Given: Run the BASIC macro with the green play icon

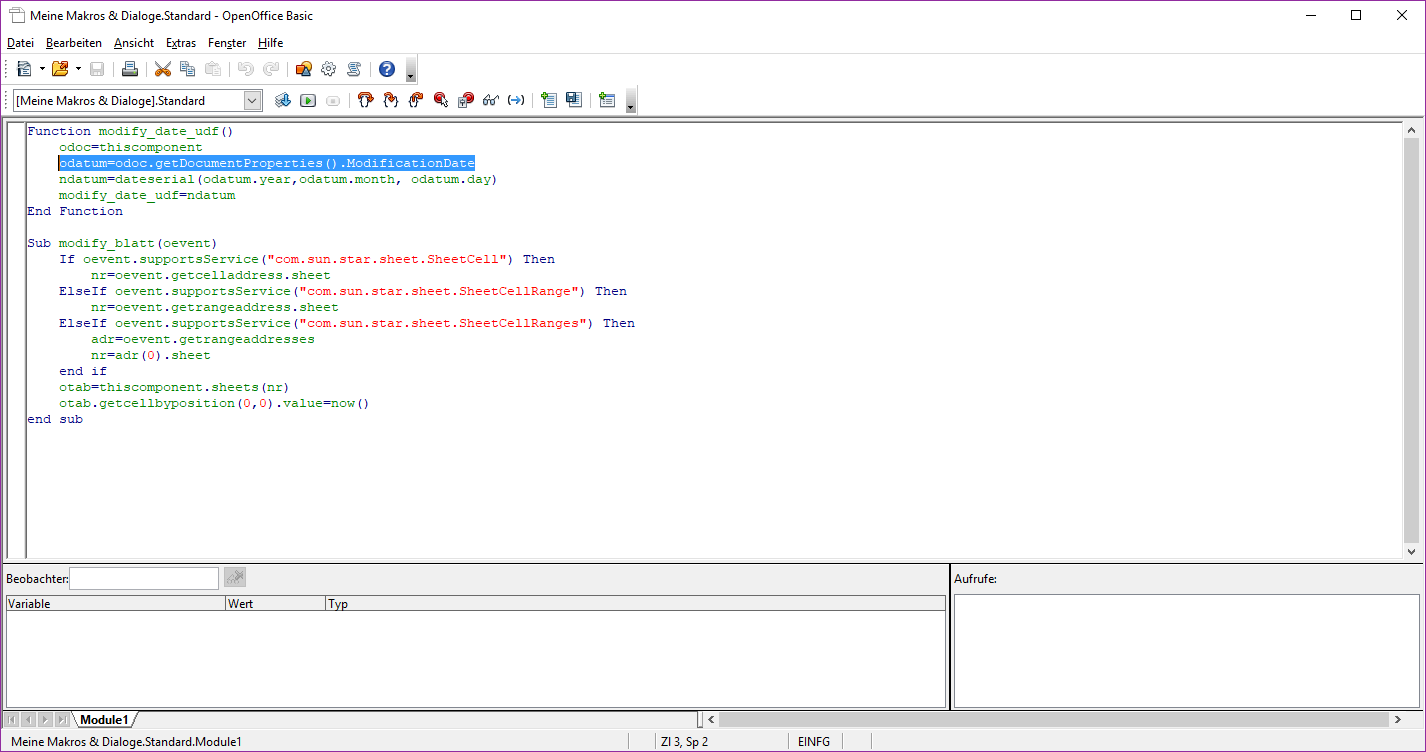Looking at the screenshot, I should (x=308, y=100).
